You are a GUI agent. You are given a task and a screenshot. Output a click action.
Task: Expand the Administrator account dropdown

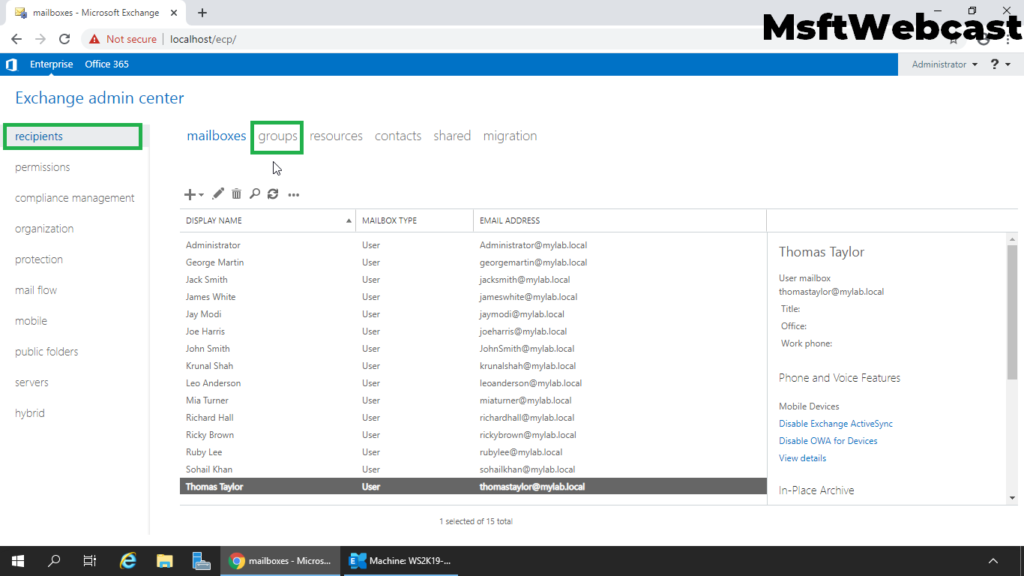(x=944, y=64)
